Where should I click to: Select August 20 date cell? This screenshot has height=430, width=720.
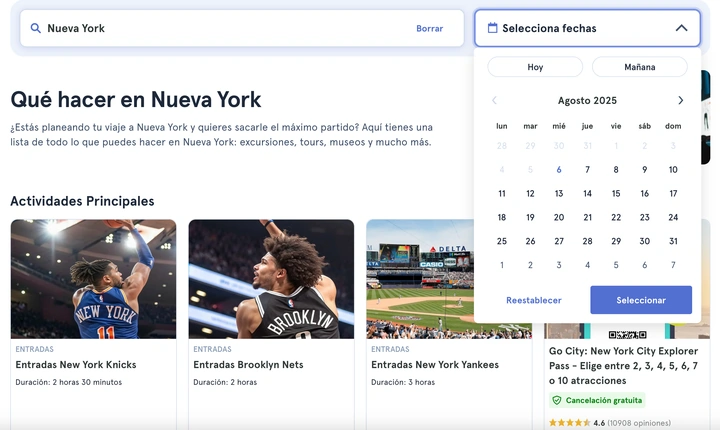[x=559, y=217]
